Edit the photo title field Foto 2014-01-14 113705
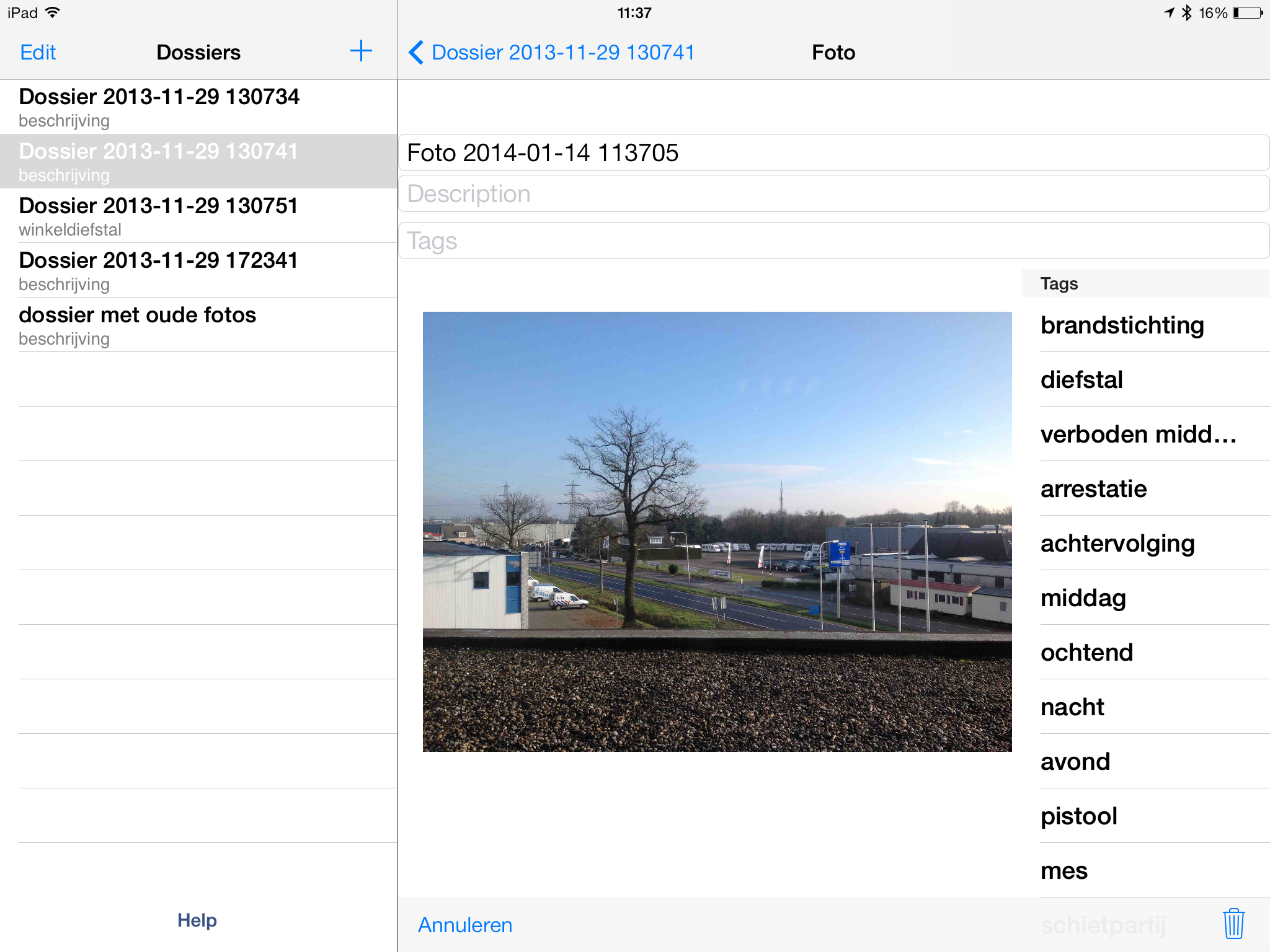The image size is (1270, 952). (x=833, y=152)
